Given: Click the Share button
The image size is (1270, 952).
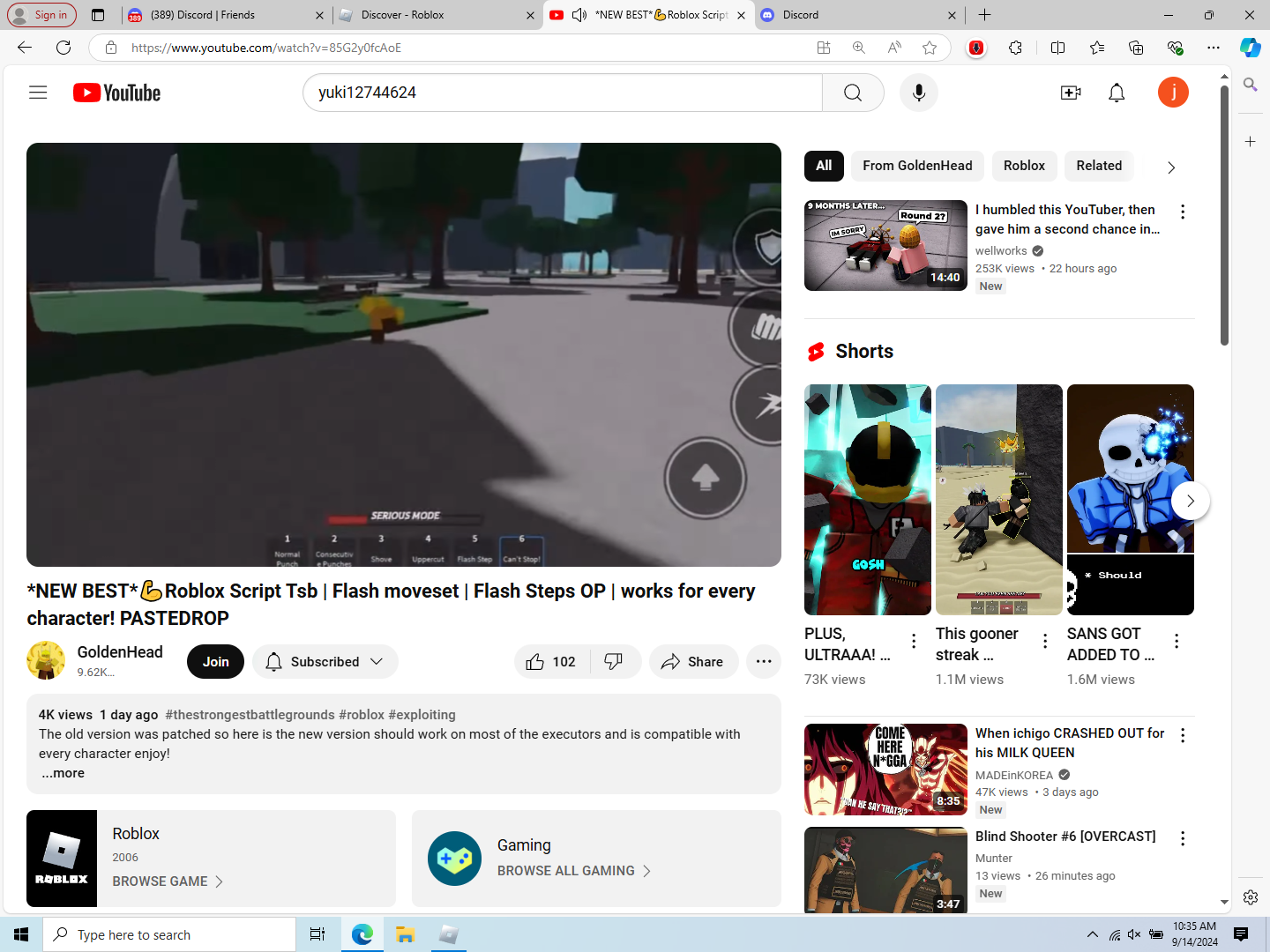Looking at the screenshot, I should point(693,662).
